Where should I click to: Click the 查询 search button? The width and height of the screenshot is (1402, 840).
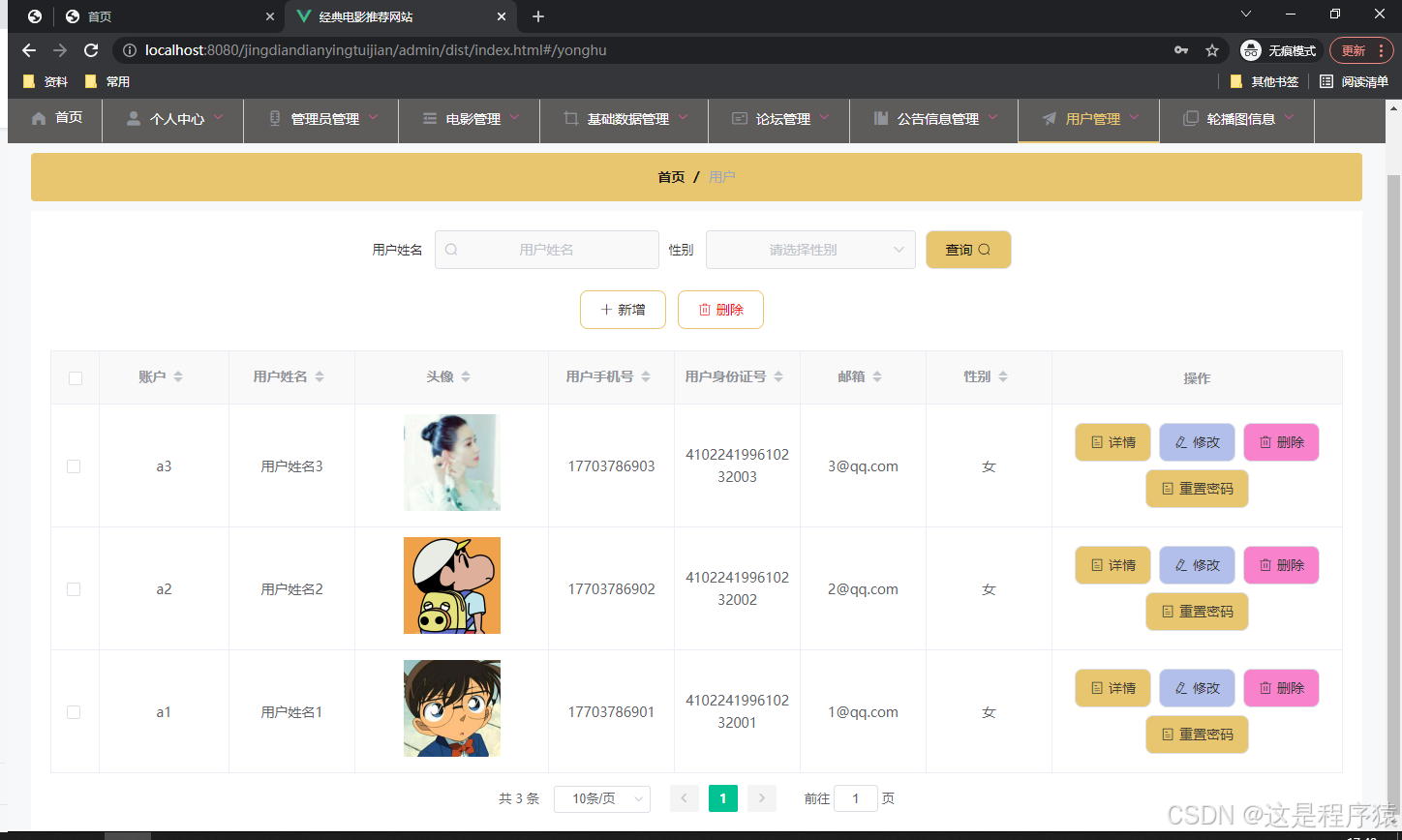point(968,250)
